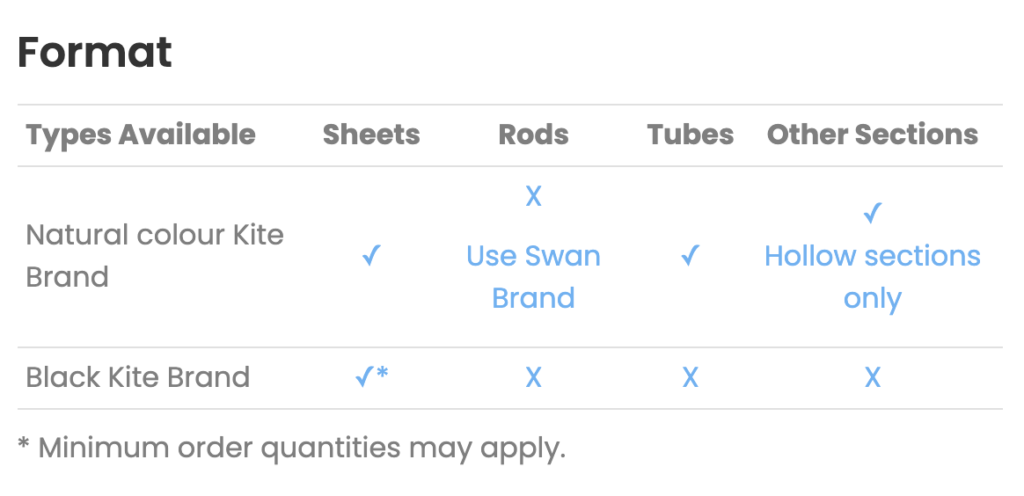This screenshot has height=496, width=1024.
Task: Click the Use Swan Brand text
Action: (x=534, y=277)
